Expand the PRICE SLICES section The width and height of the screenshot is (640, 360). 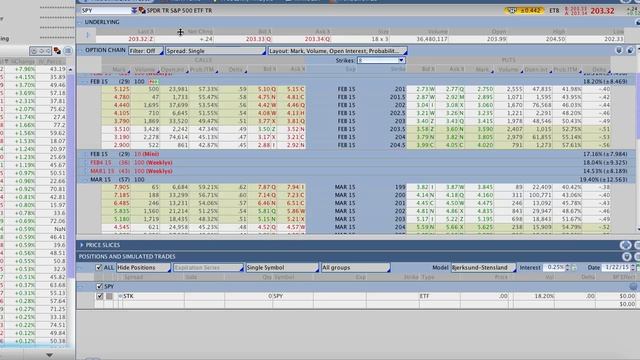point(82,245)
